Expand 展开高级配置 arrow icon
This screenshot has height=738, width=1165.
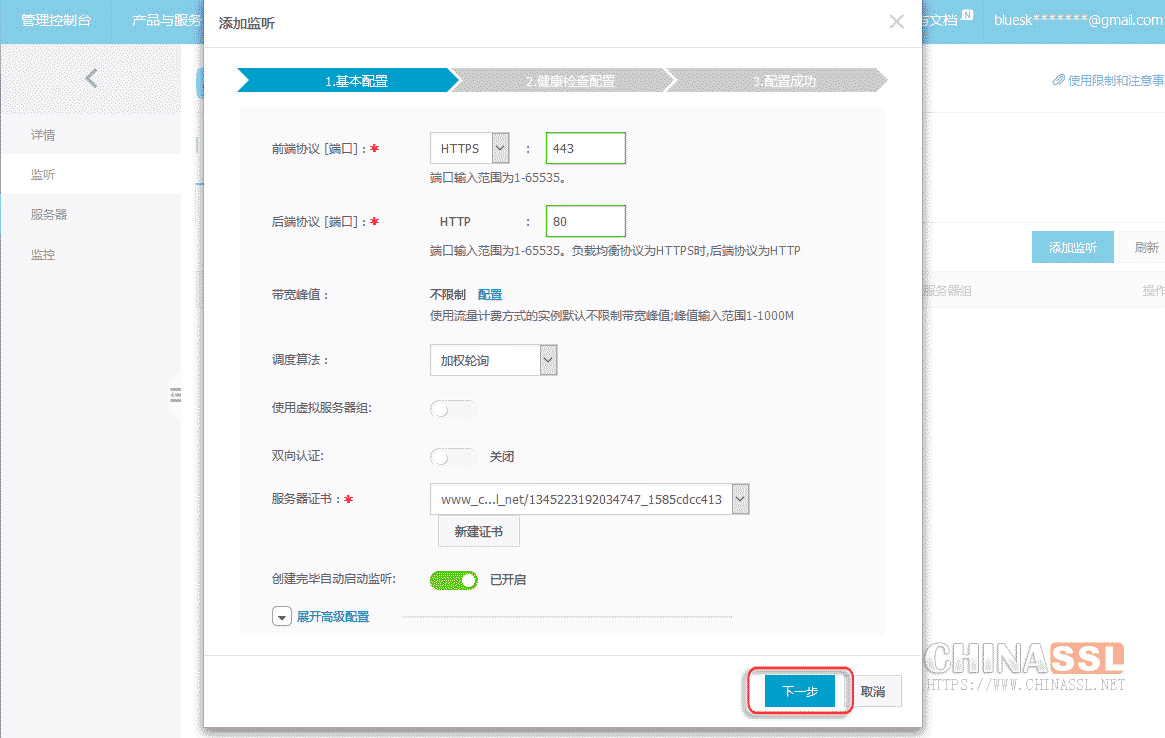(281, 616)
